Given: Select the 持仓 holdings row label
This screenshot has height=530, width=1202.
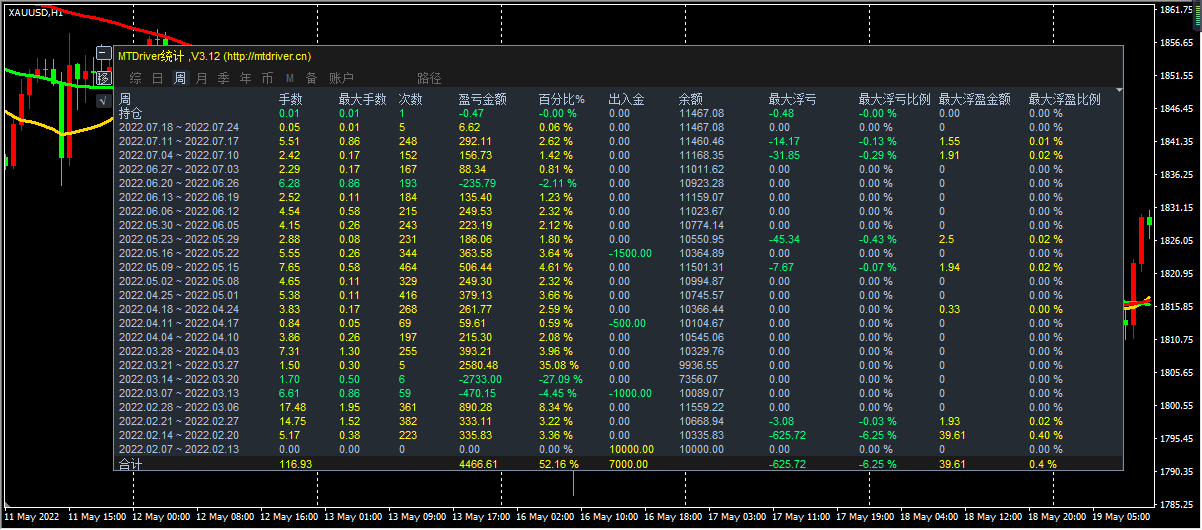Looking at the screenshot, I should coord(130,113).
